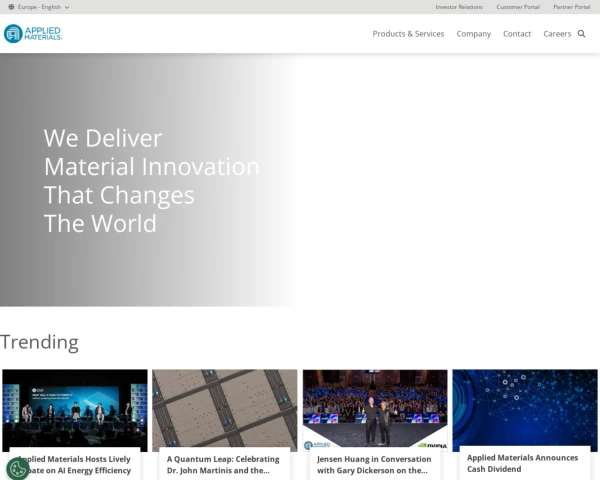Open the Products & Services menu
Image resolution: width=600 pixels, height=480 pixels.
pos(408,34)
